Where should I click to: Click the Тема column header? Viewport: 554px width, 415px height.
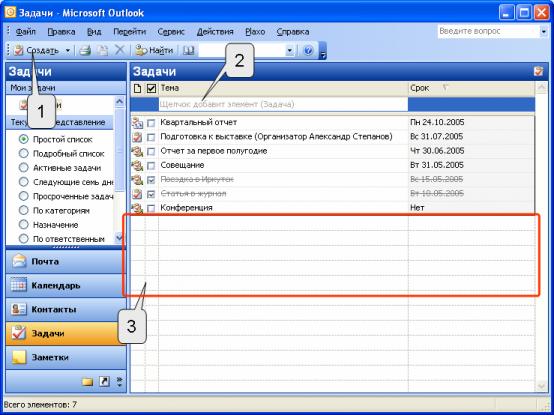[283, 88]
